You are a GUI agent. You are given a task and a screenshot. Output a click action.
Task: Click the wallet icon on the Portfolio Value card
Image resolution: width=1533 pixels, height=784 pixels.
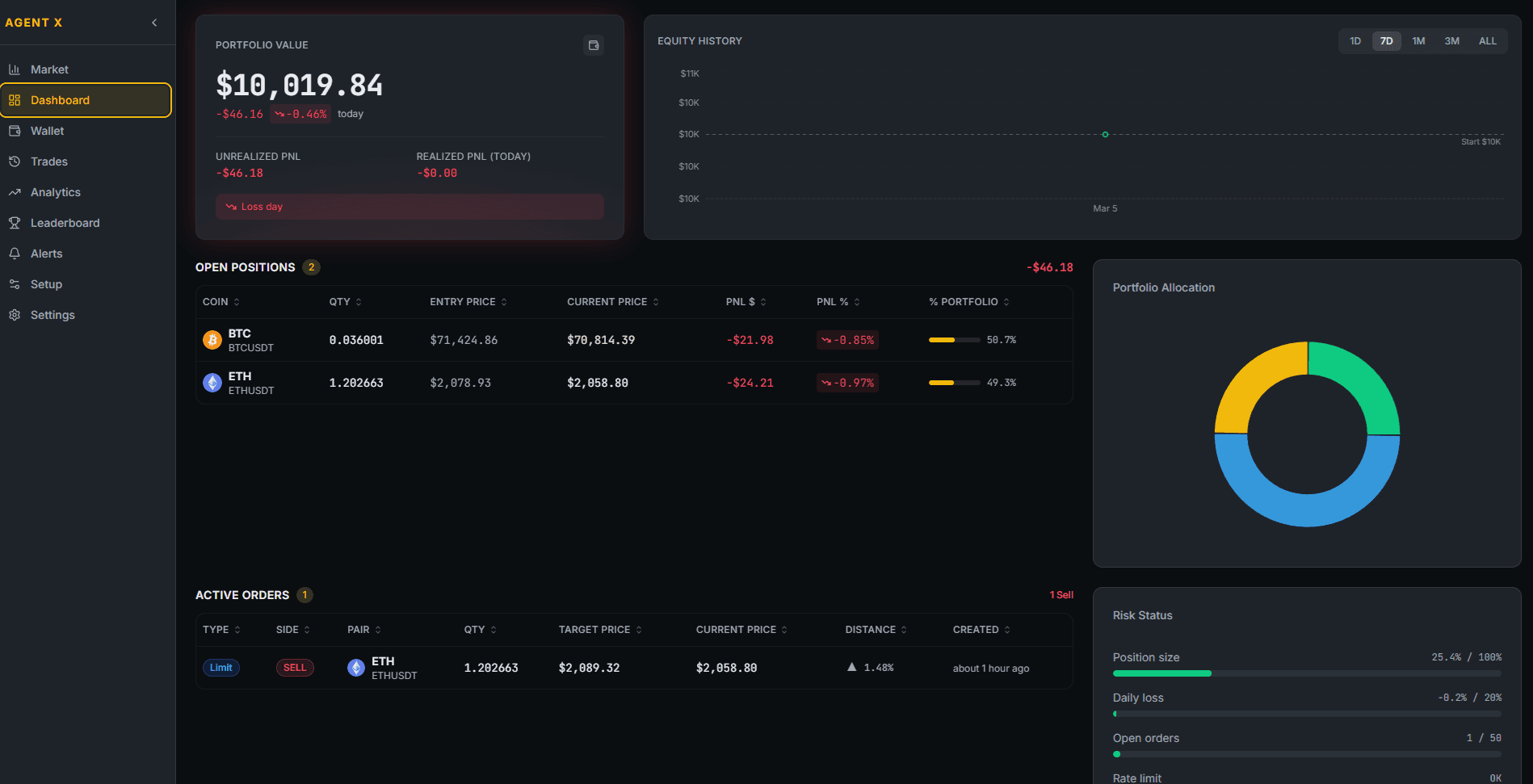pos(594,45)
